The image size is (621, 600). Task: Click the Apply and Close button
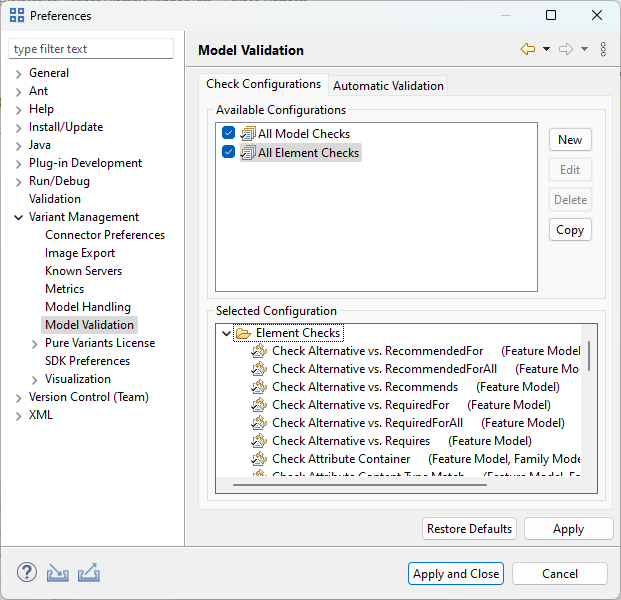click(x=456, y=574)
